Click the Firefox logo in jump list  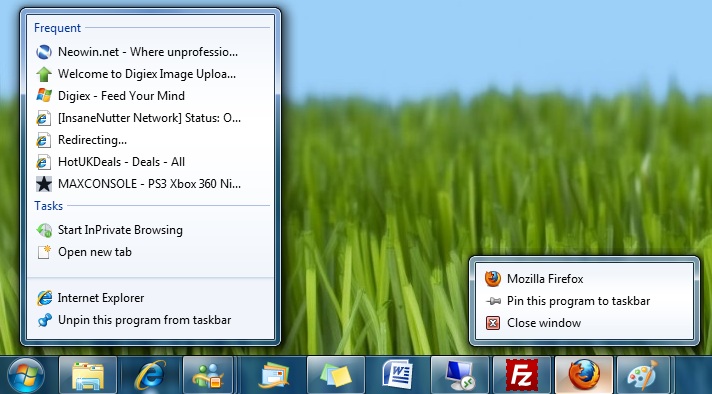tap(493, 279)
